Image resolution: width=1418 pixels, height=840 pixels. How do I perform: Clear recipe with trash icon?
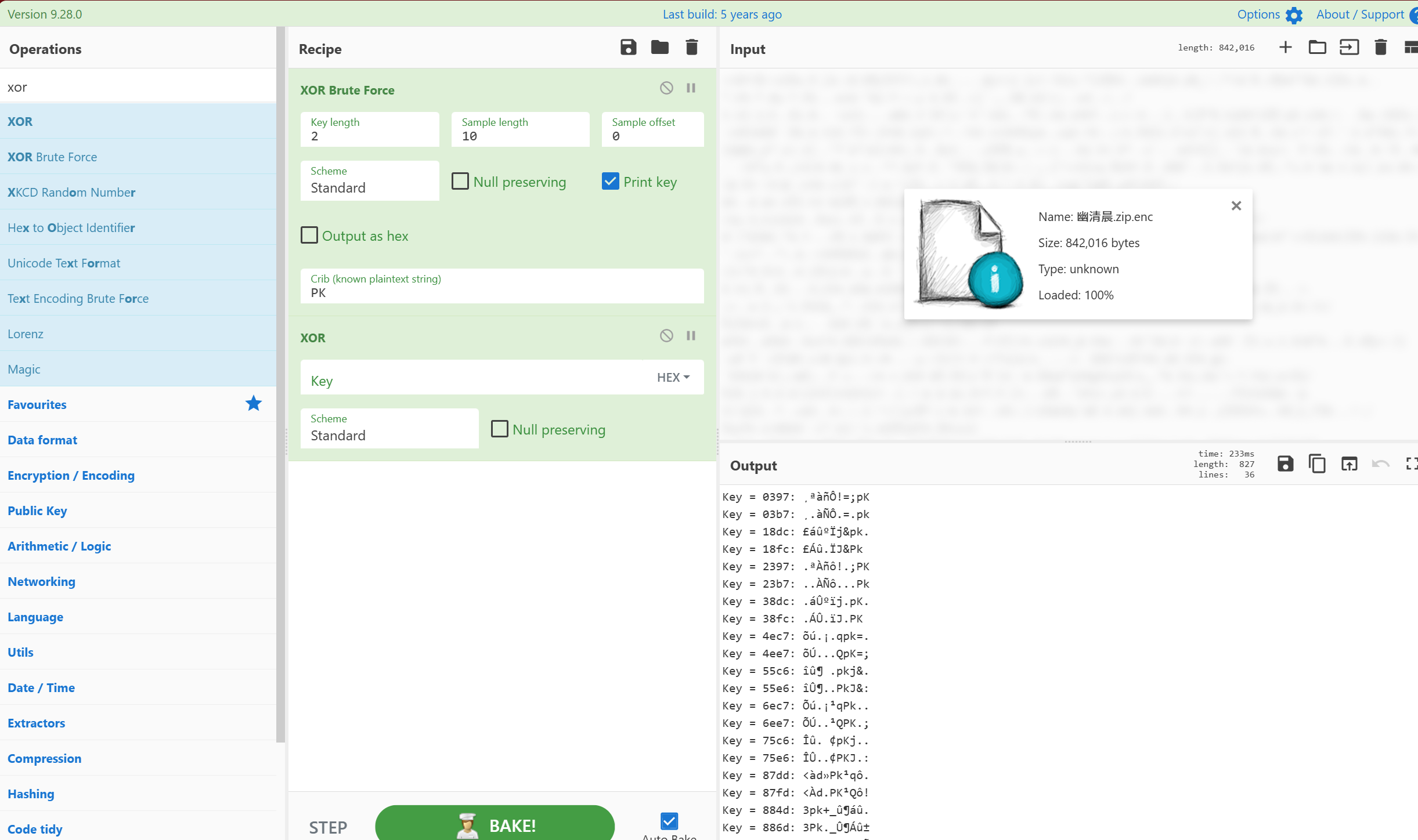pos(691,48)
